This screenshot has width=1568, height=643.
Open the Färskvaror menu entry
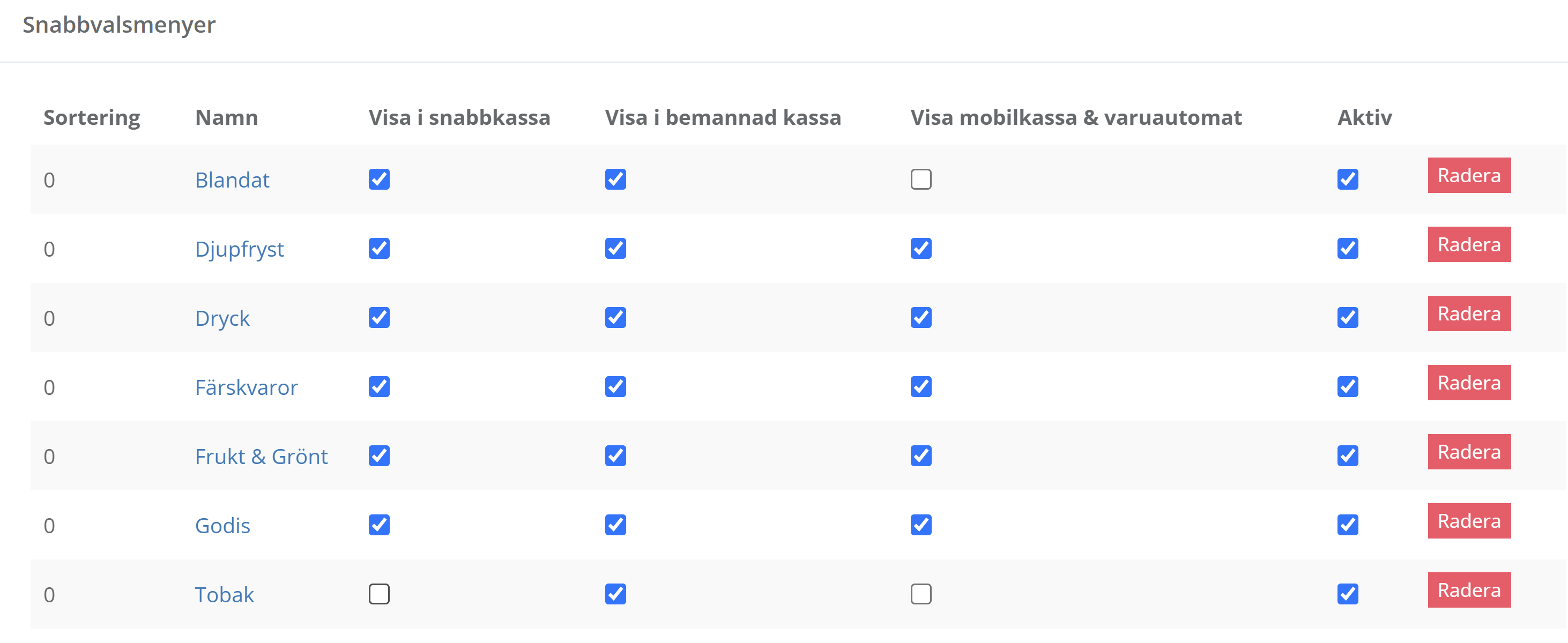pos(246,387)
